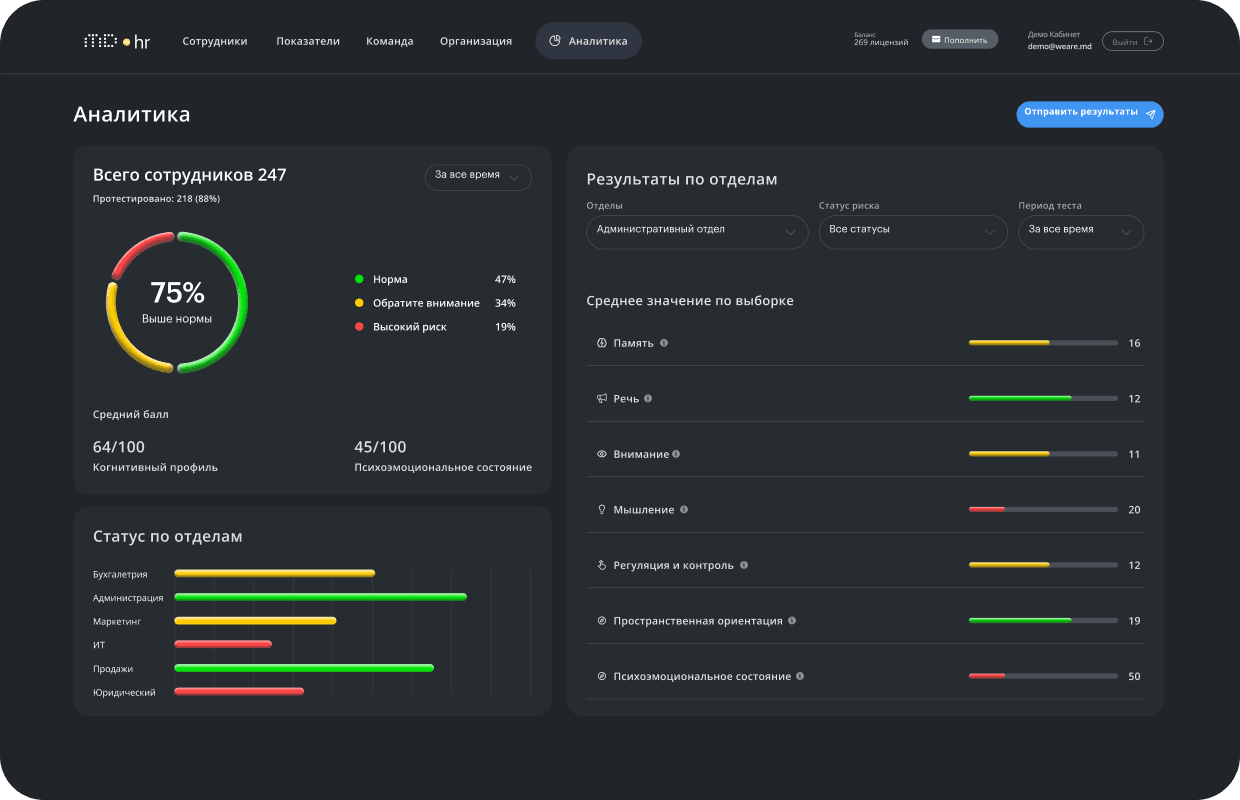This screenshot has height=800, width=1240.
Task: Click the Выйти logout button
Action: click(1132, 41)
